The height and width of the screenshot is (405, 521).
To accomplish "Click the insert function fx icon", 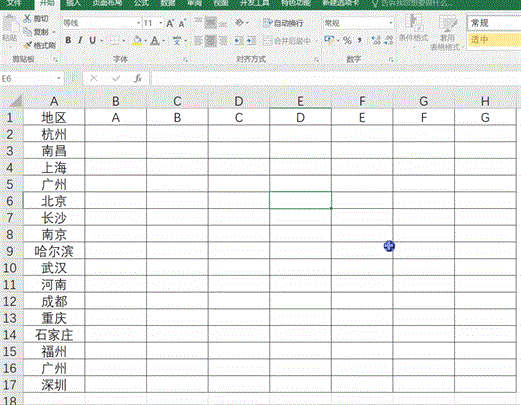I will [138, 79].
